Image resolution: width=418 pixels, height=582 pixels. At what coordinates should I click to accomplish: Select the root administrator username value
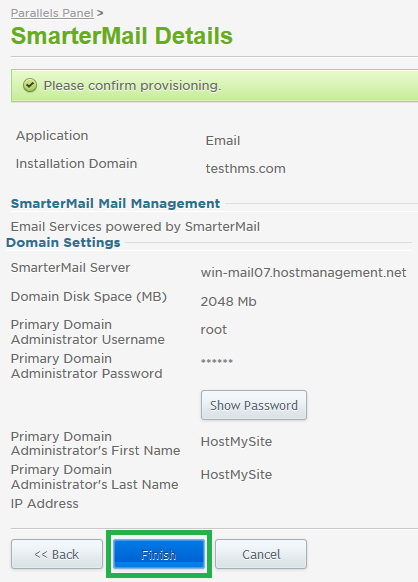[x=213, y=330]
